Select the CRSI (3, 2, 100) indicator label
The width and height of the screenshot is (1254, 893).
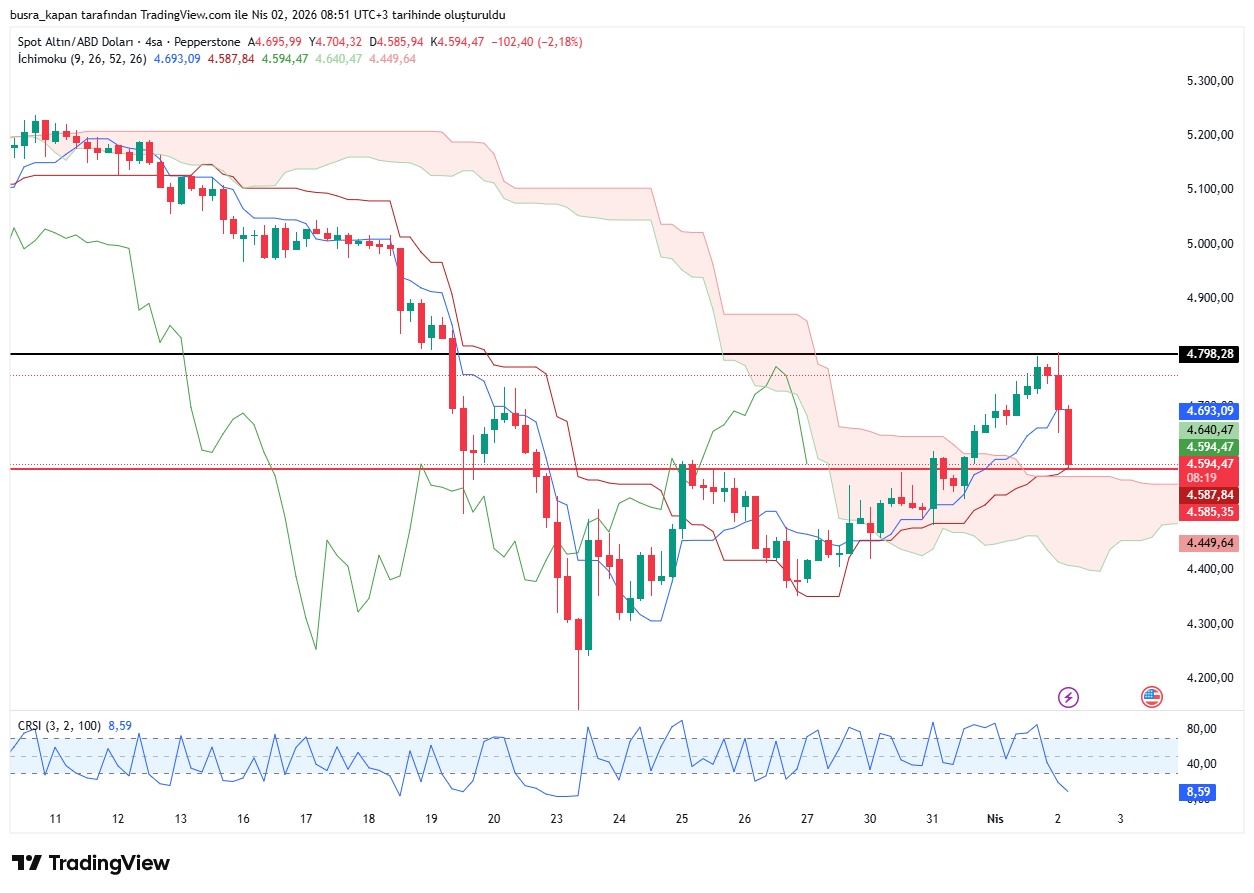(60, 724)
